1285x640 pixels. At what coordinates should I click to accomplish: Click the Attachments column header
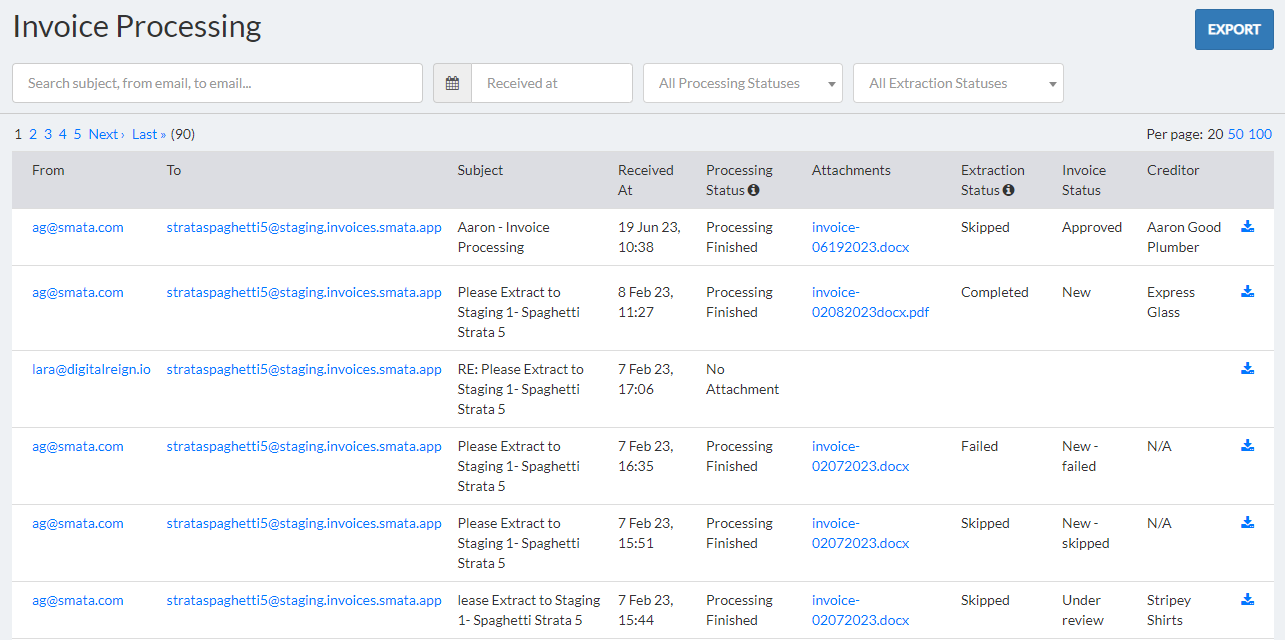[x=851, y=170]
